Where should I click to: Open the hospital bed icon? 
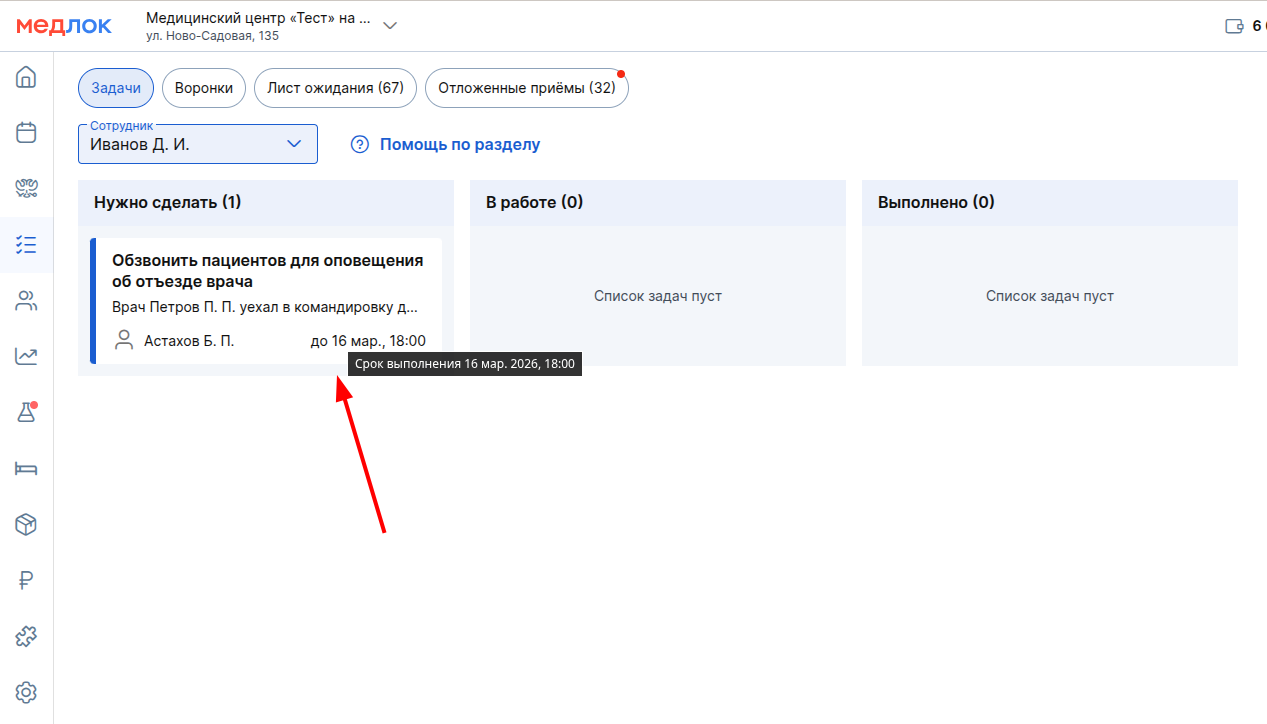pyautogui.click(x=26, y=468)
